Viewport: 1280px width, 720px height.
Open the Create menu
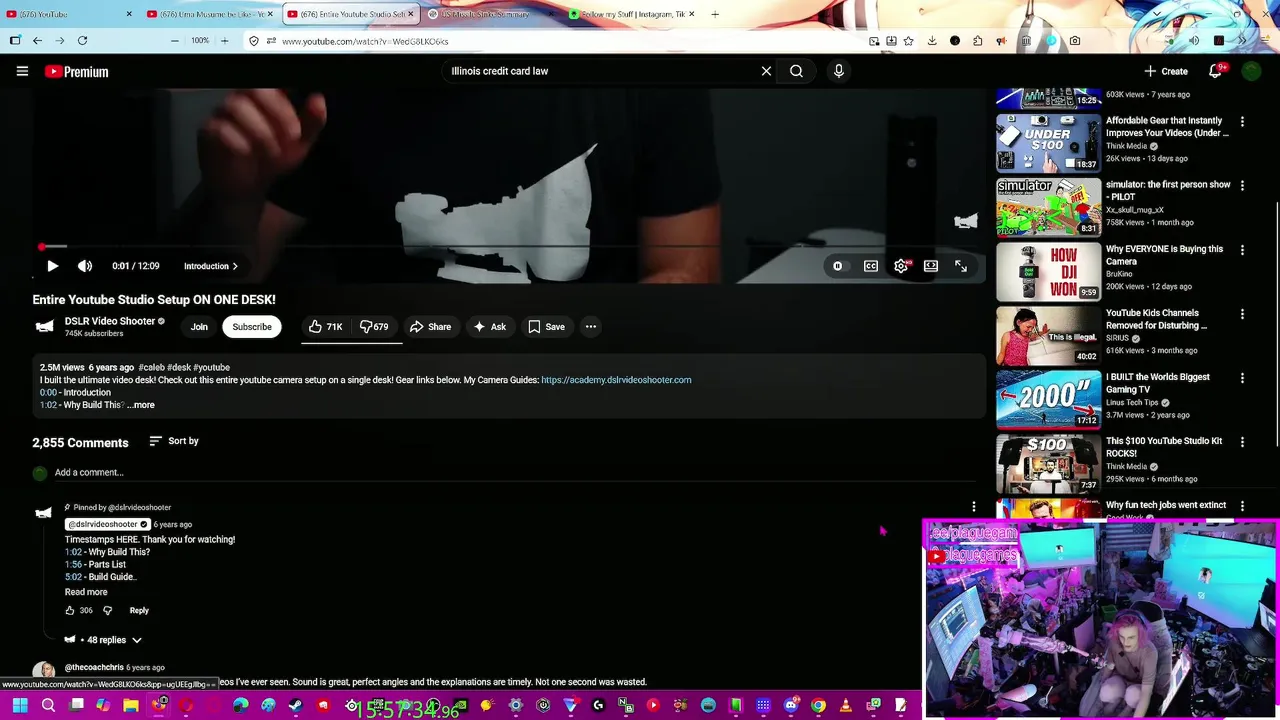(x=1166, y=72)
